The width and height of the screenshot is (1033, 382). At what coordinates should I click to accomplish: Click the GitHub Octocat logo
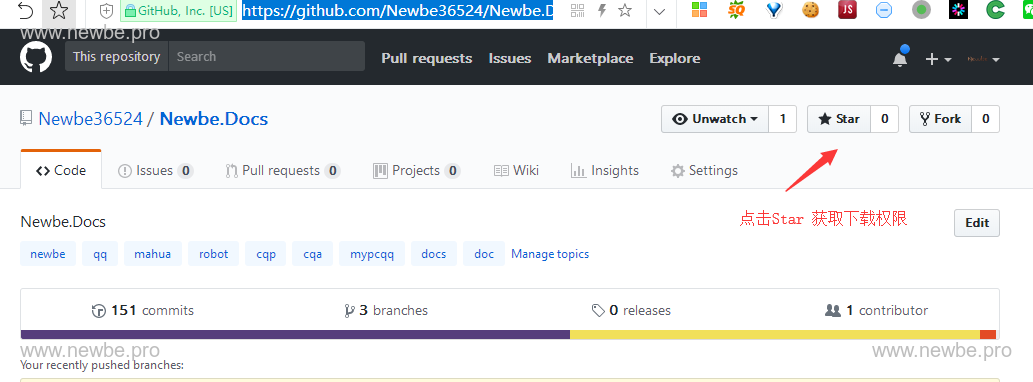point(36,57)
